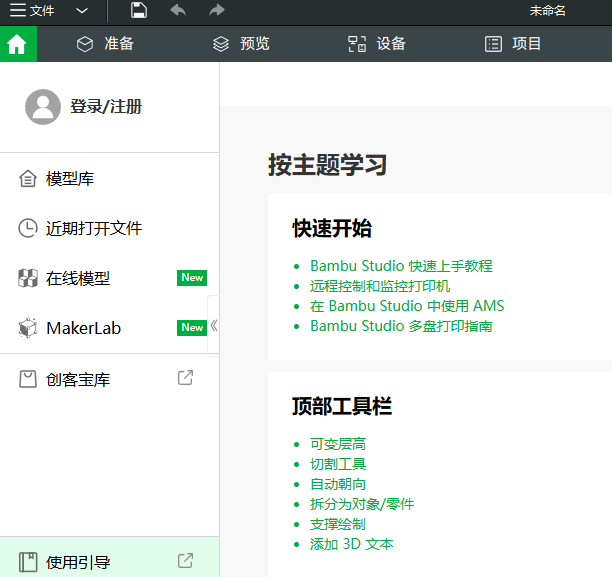Viewport: 612px width, 577px height.
Task: Open the 可变层高 tutorial link
Action: 338,444
